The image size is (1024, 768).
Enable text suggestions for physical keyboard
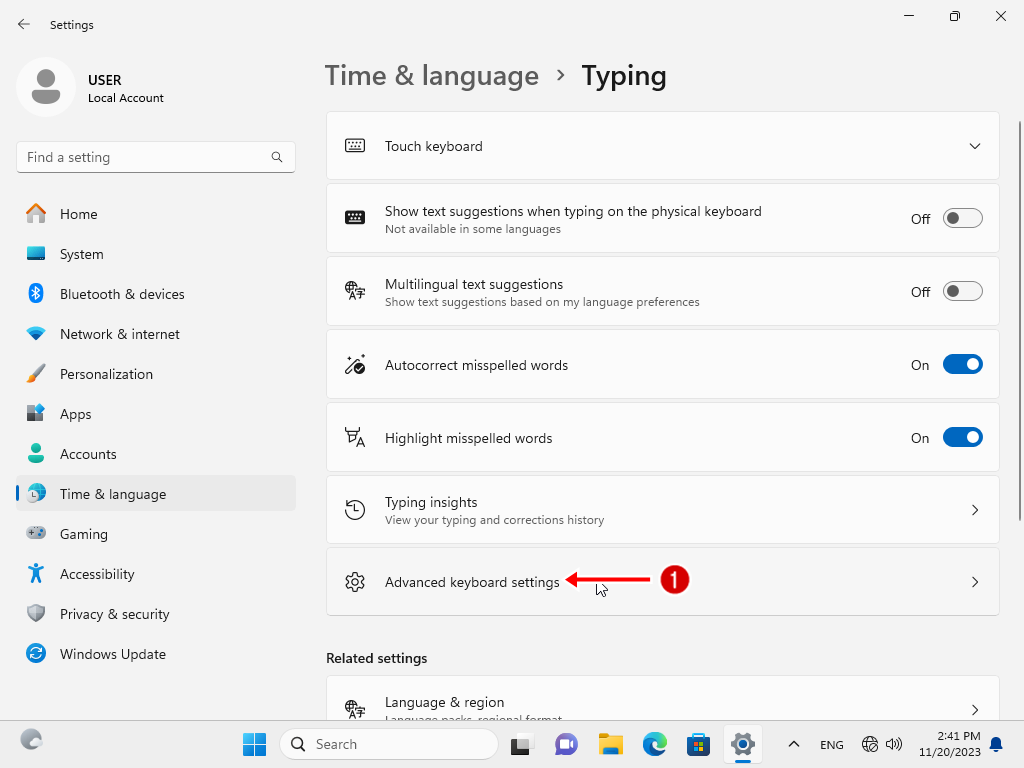pos(963,219)
